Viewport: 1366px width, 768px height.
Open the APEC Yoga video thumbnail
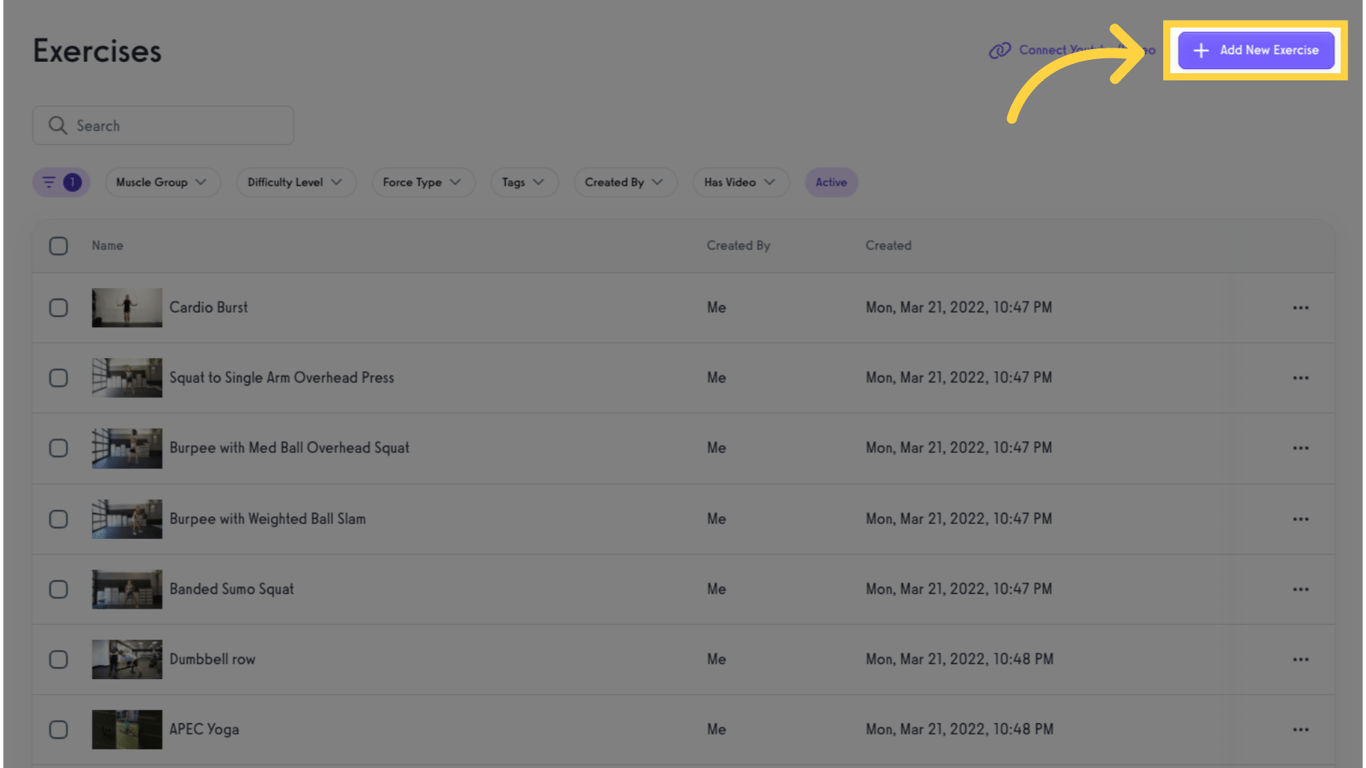tap(127, 730)
